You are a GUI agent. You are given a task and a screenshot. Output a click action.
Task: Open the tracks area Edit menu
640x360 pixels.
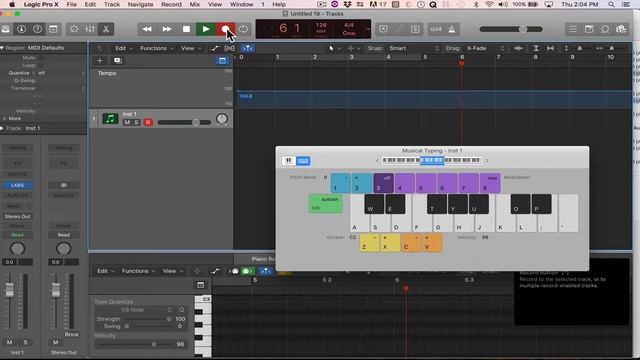tap(123, 48)
